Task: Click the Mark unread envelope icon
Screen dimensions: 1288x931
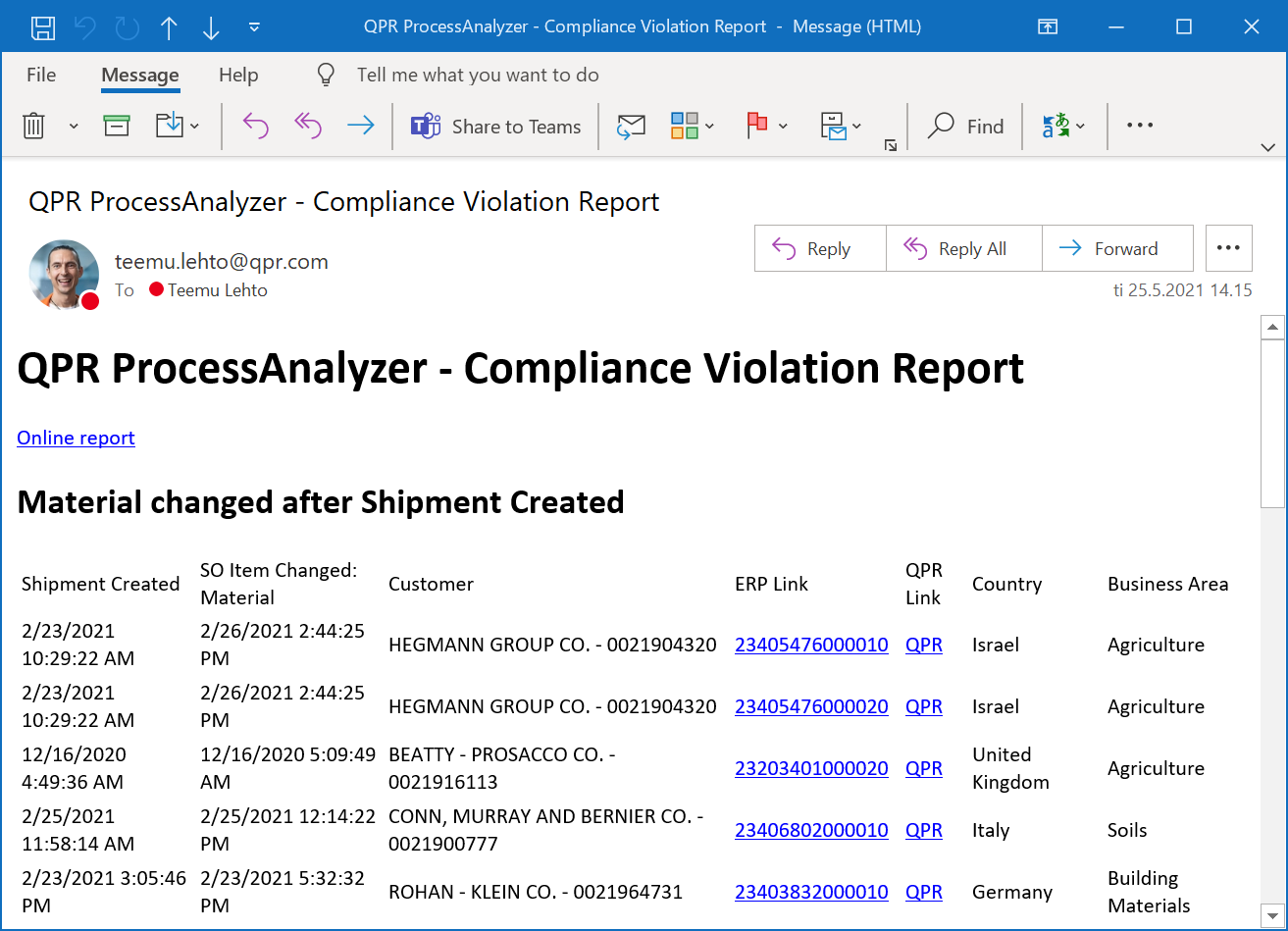Action: tap(631, 126)
